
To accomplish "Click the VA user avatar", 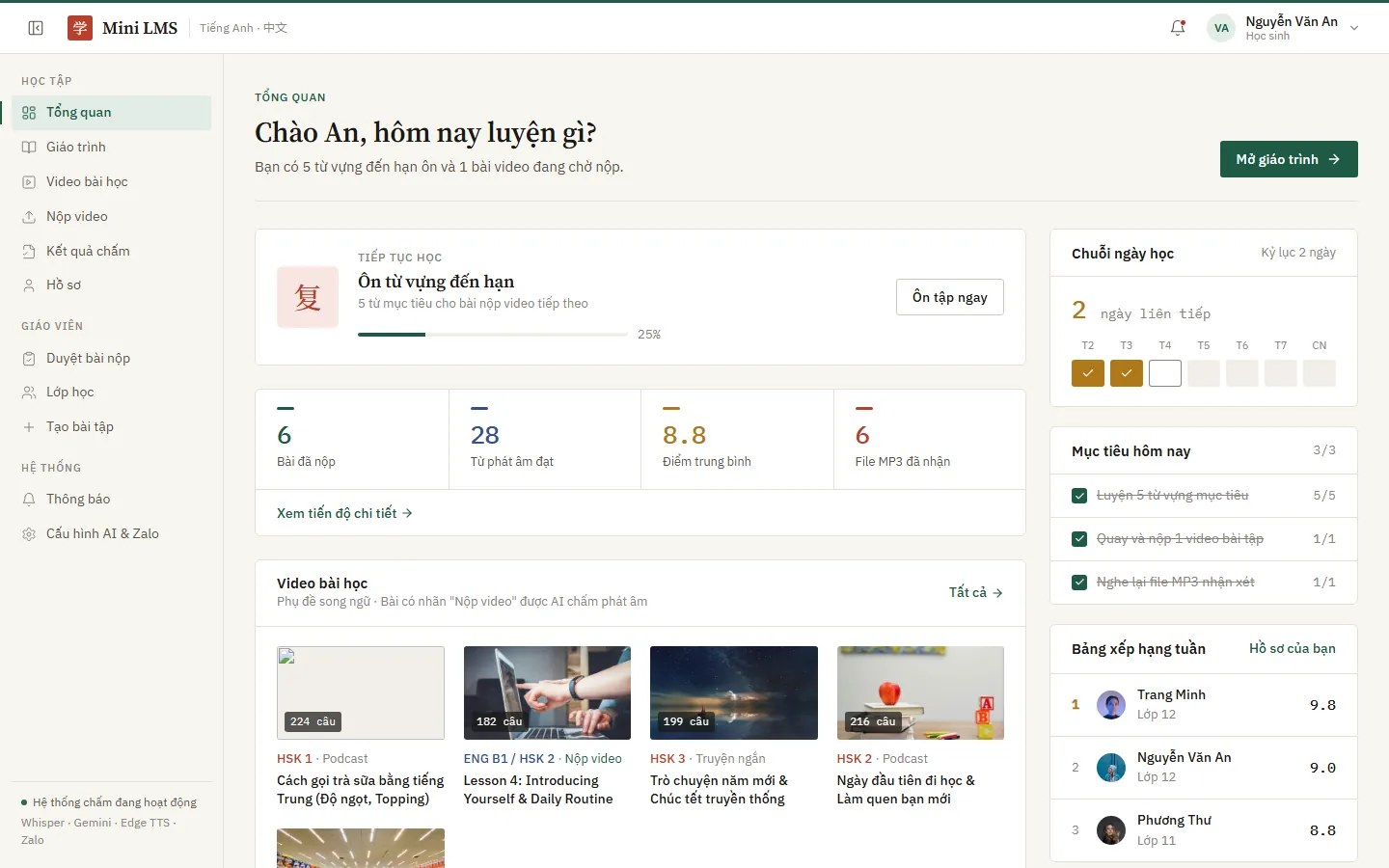I will (x=1221, y=28).
